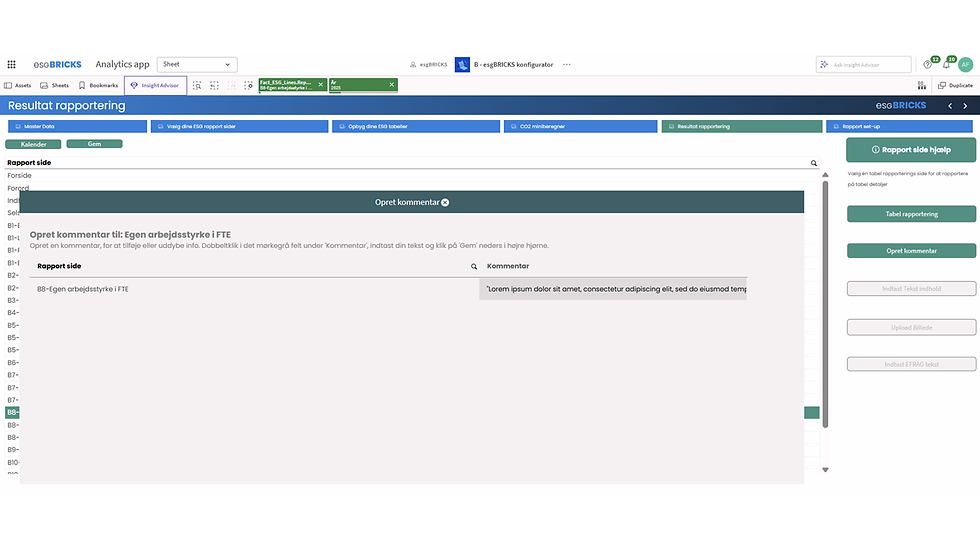This screenshot has width=980, height=551.
Task: Open the Bookmarks panel
Action: tap(98, 86)
